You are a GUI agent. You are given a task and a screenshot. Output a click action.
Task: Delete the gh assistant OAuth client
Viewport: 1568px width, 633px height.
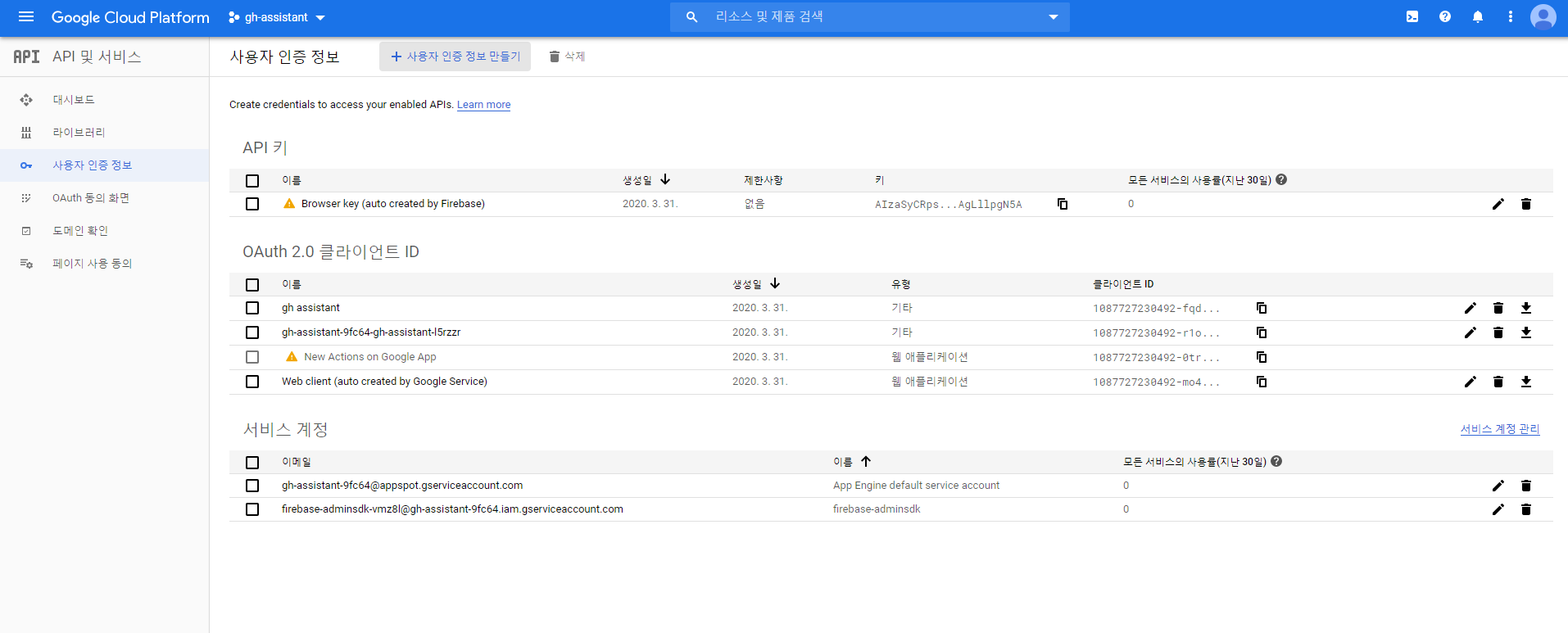(1498, 308)
